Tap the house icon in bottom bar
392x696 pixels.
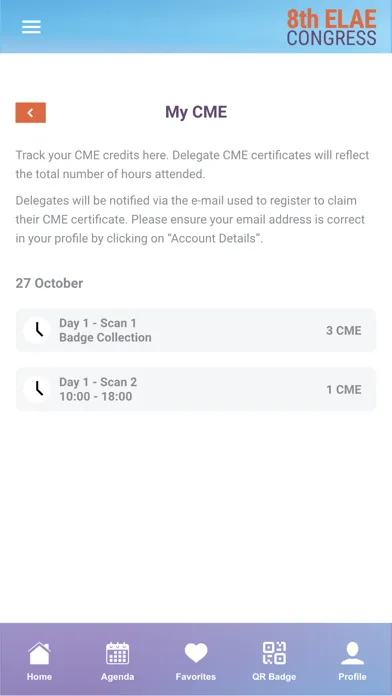click(x=39, y=653)
